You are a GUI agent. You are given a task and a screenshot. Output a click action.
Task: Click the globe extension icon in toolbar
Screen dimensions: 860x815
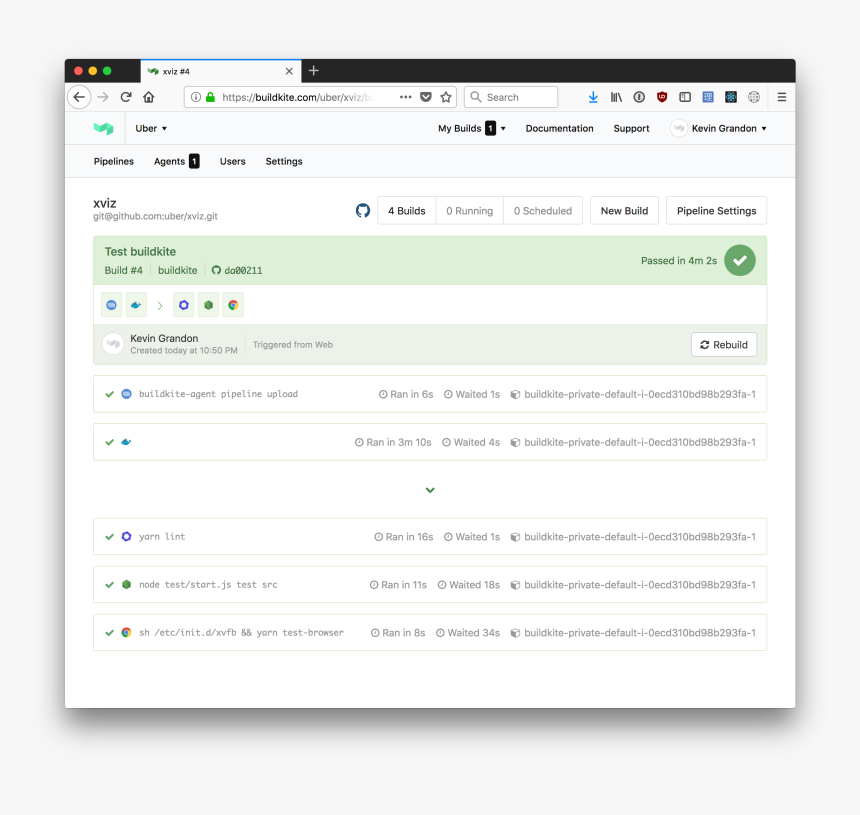(754, 97)
